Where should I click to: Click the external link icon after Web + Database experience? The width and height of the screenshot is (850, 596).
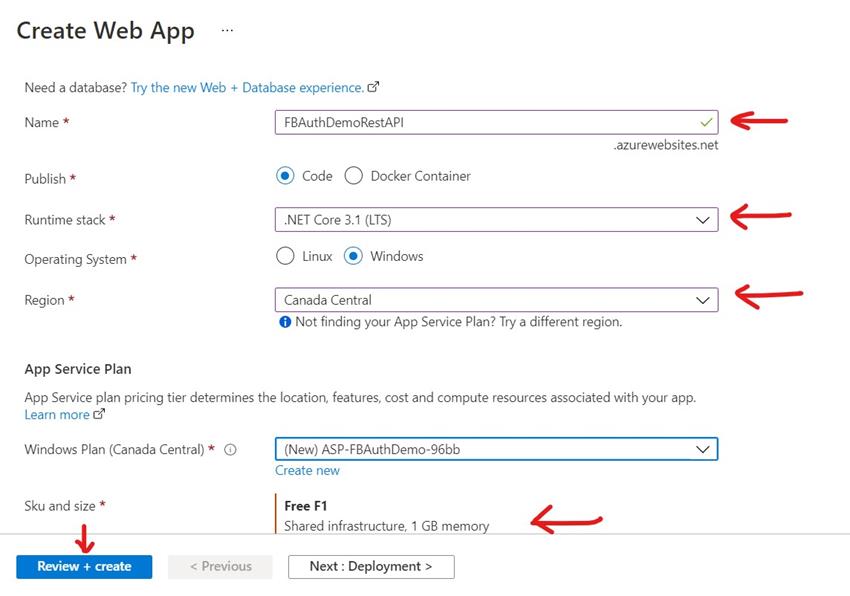click(x=373, y=87)
